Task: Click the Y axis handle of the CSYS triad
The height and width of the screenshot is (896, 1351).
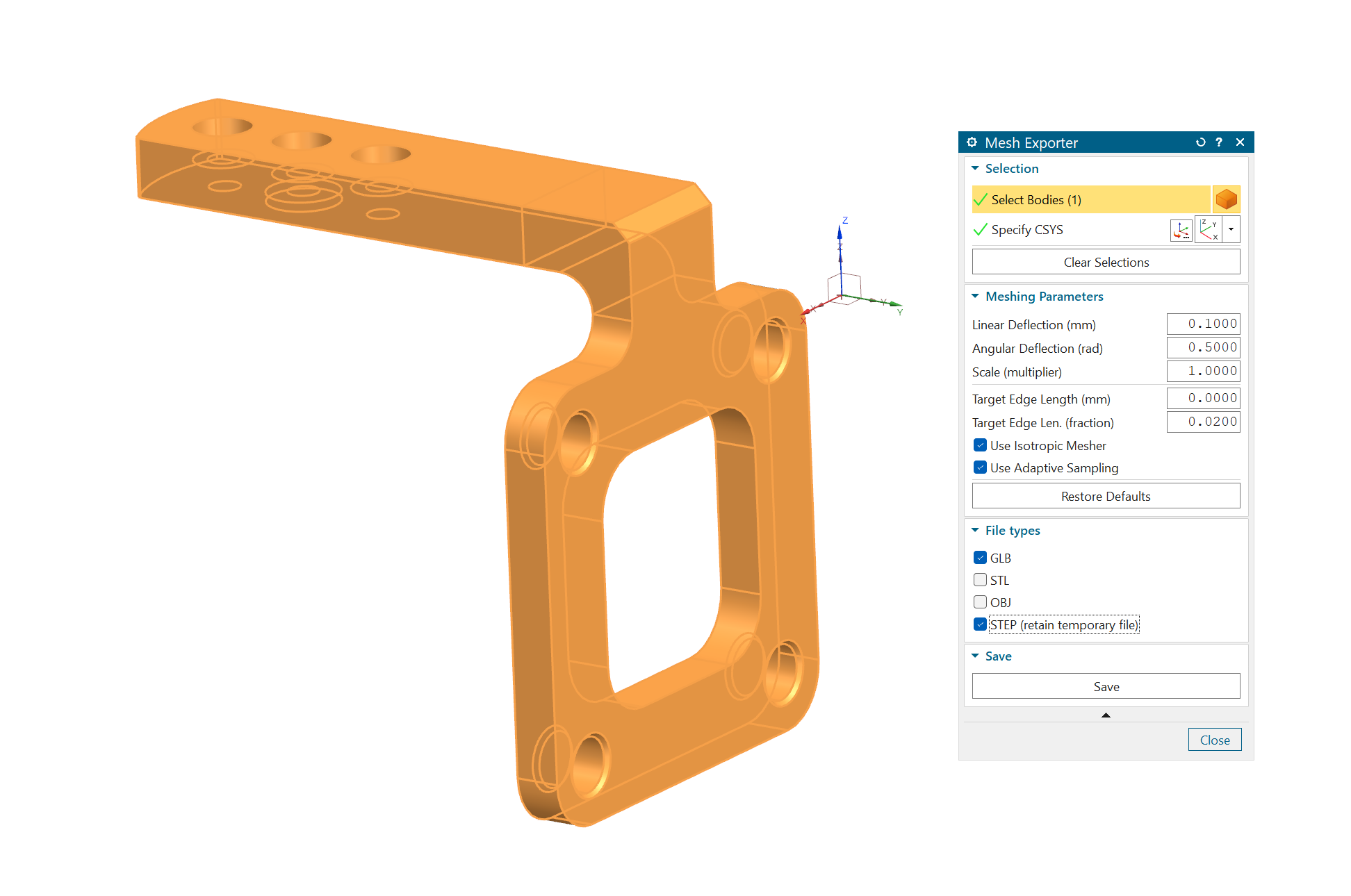Action: pyautogui.click(x=894, y=304)
